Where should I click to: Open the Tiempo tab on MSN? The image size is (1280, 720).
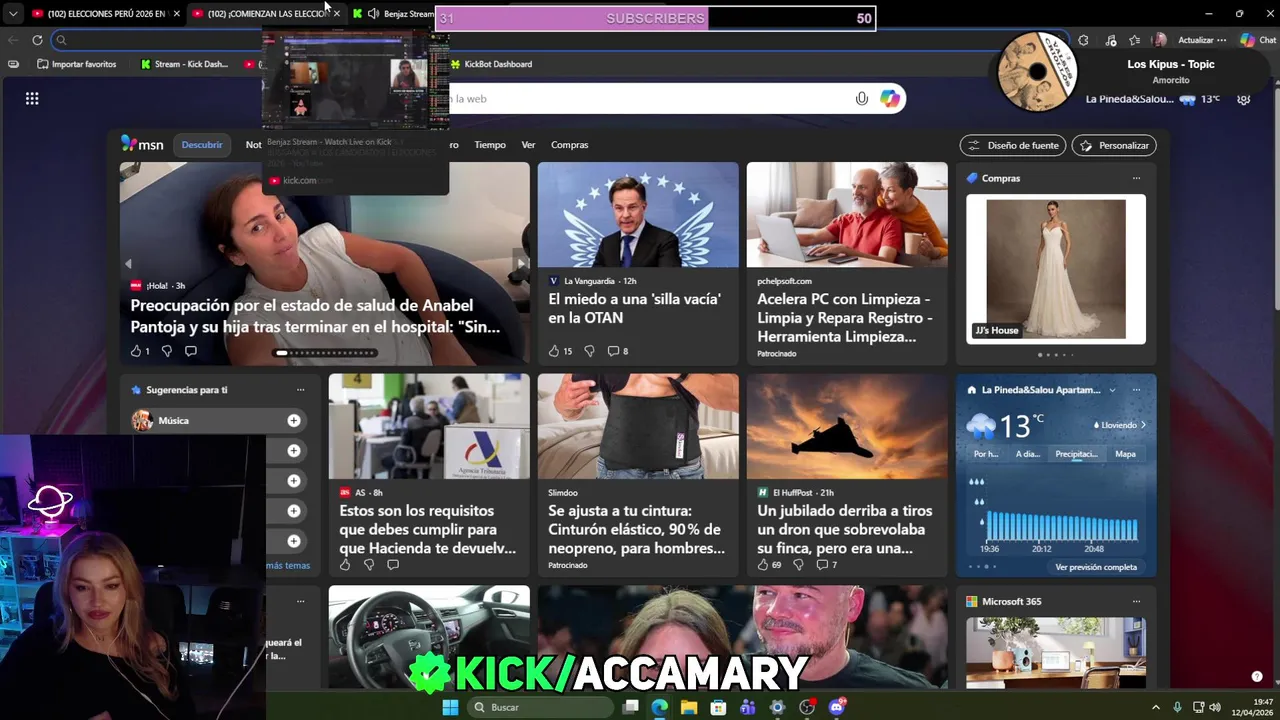coord(490,145)
